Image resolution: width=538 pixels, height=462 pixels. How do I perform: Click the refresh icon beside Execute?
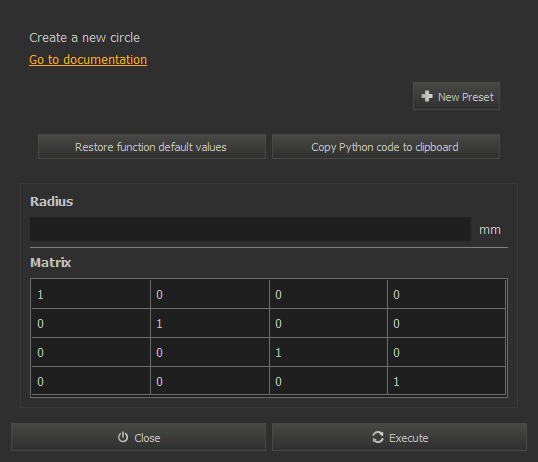(x=378, y=437)
